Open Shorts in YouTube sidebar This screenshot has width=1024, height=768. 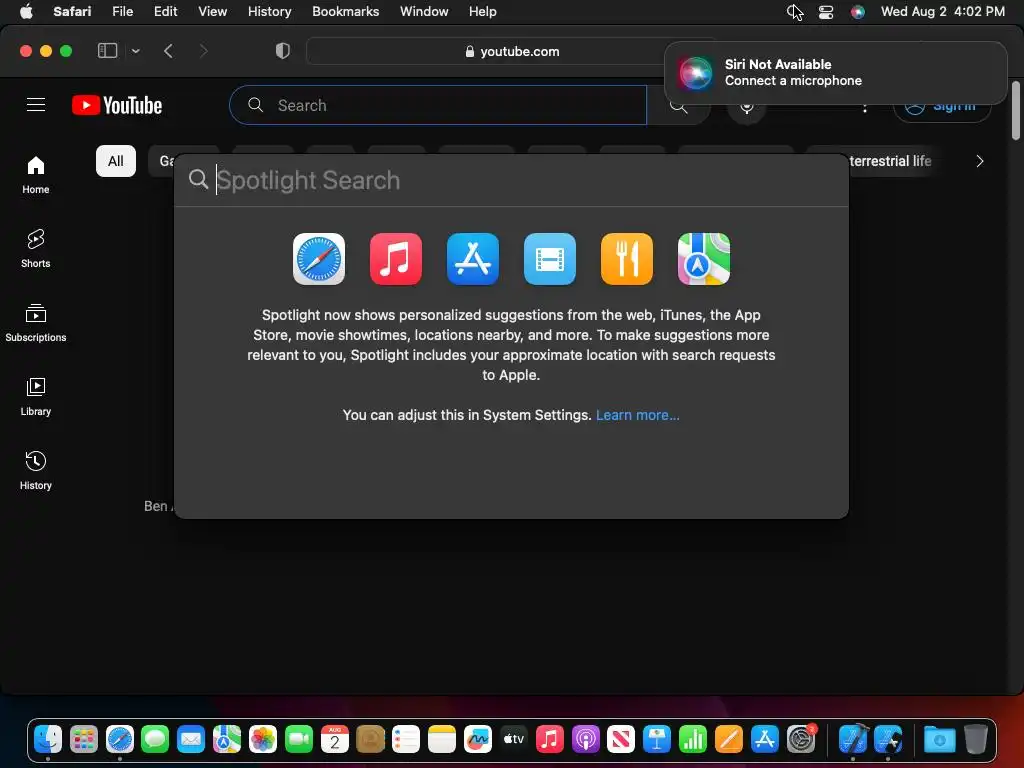click(x=36, y=249)
